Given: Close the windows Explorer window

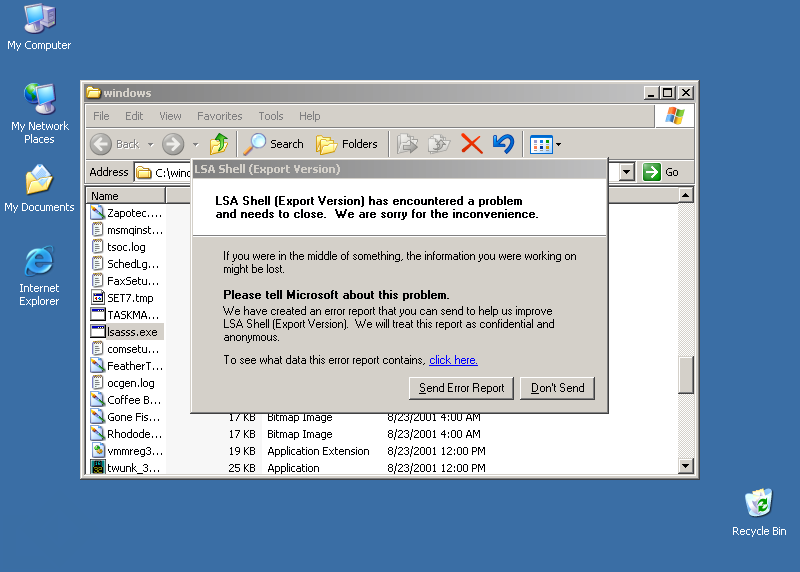Looking at the screenshot, I should [x=686, y=93].
